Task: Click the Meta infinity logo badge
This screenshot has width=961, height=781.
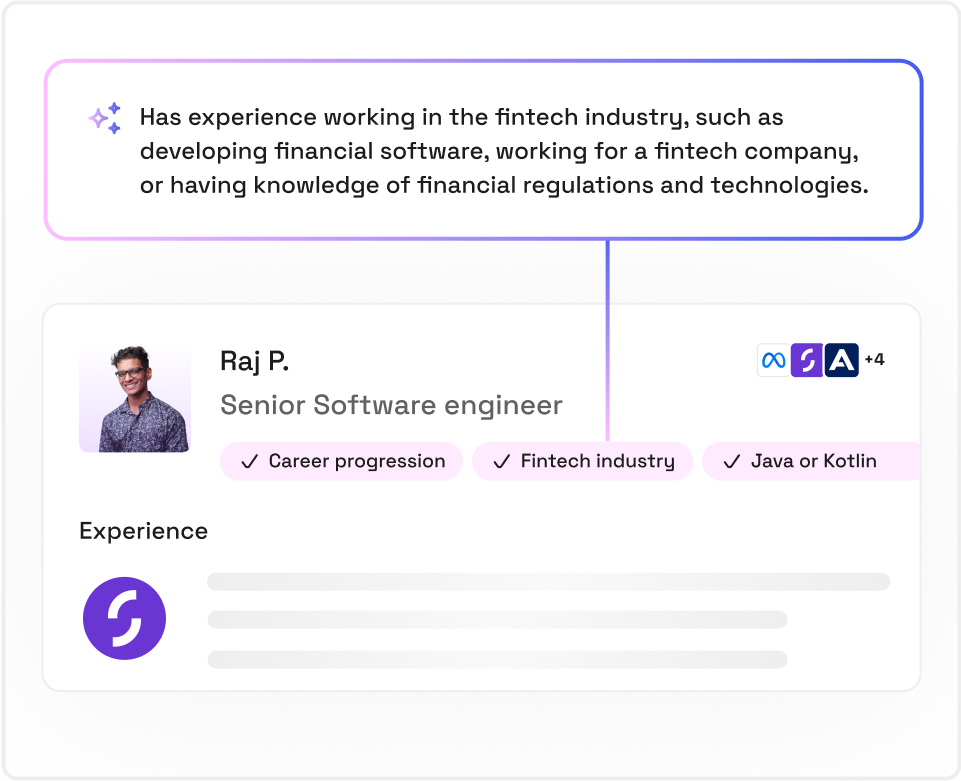Action: point(773,360)
